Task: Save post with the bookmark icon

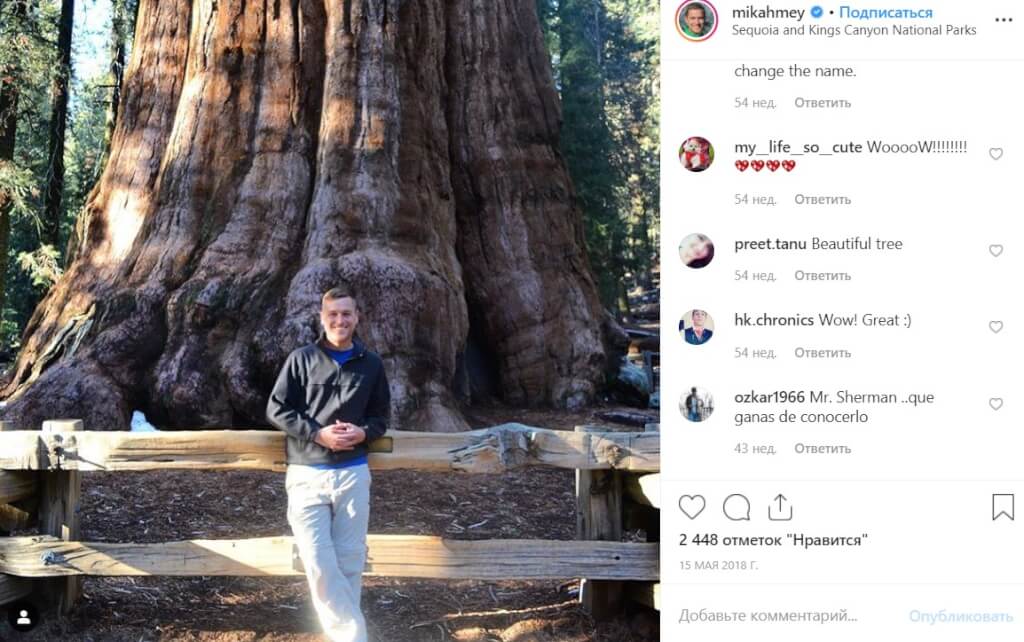Action: click(x=1002, y=507)
